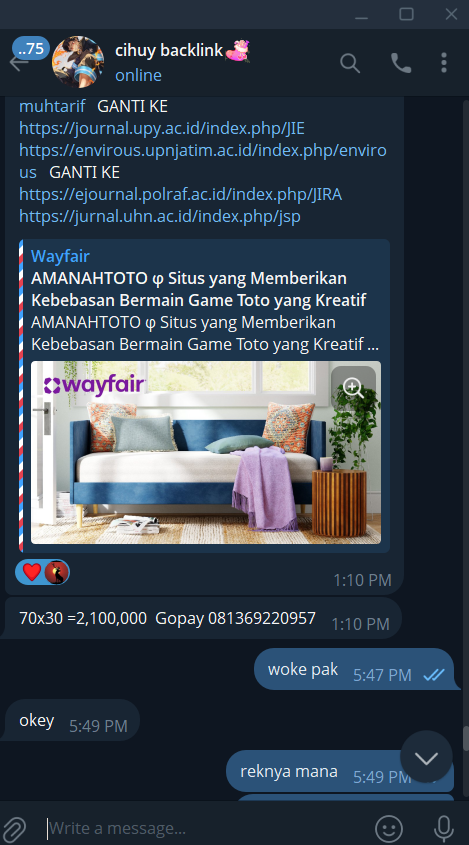Open the ejournal.polraf.ac.id JIRA link
Viewport: 469px width, 845px height.
[x=181, y=194]
